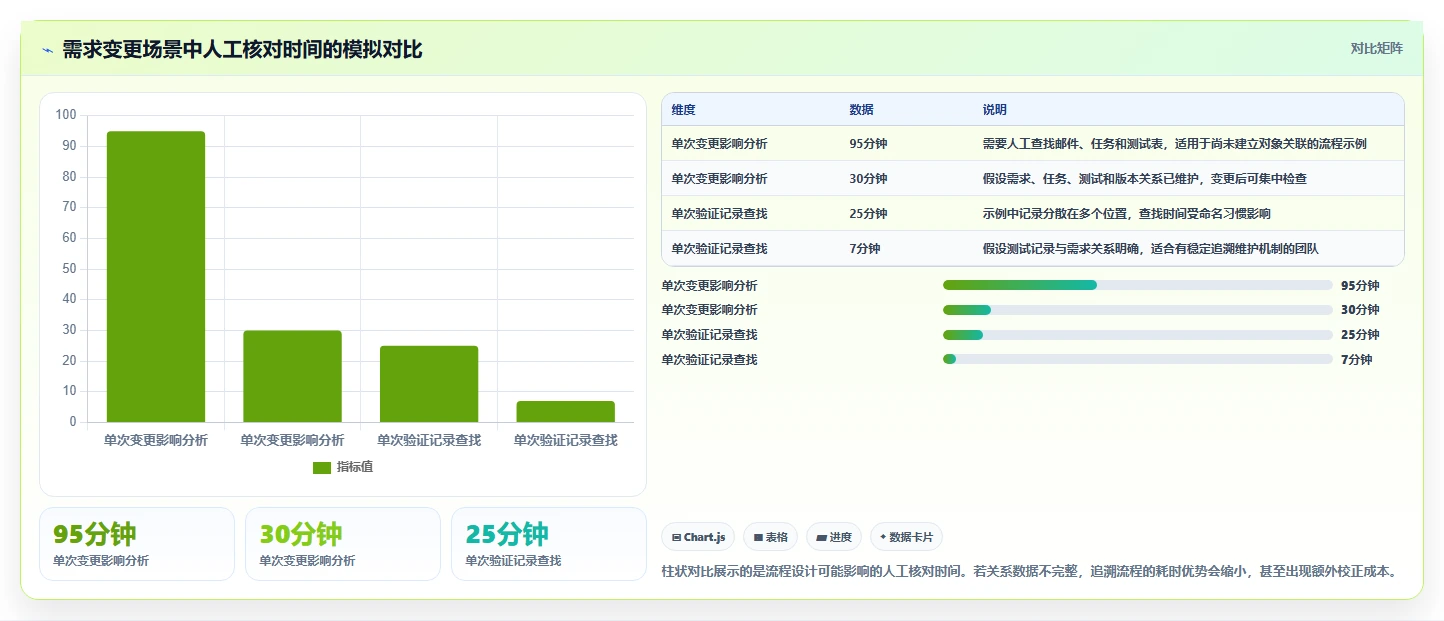Open the teal 25分钟 stat card
This screenshot has width=1444, height=621.
pos(549,544)
